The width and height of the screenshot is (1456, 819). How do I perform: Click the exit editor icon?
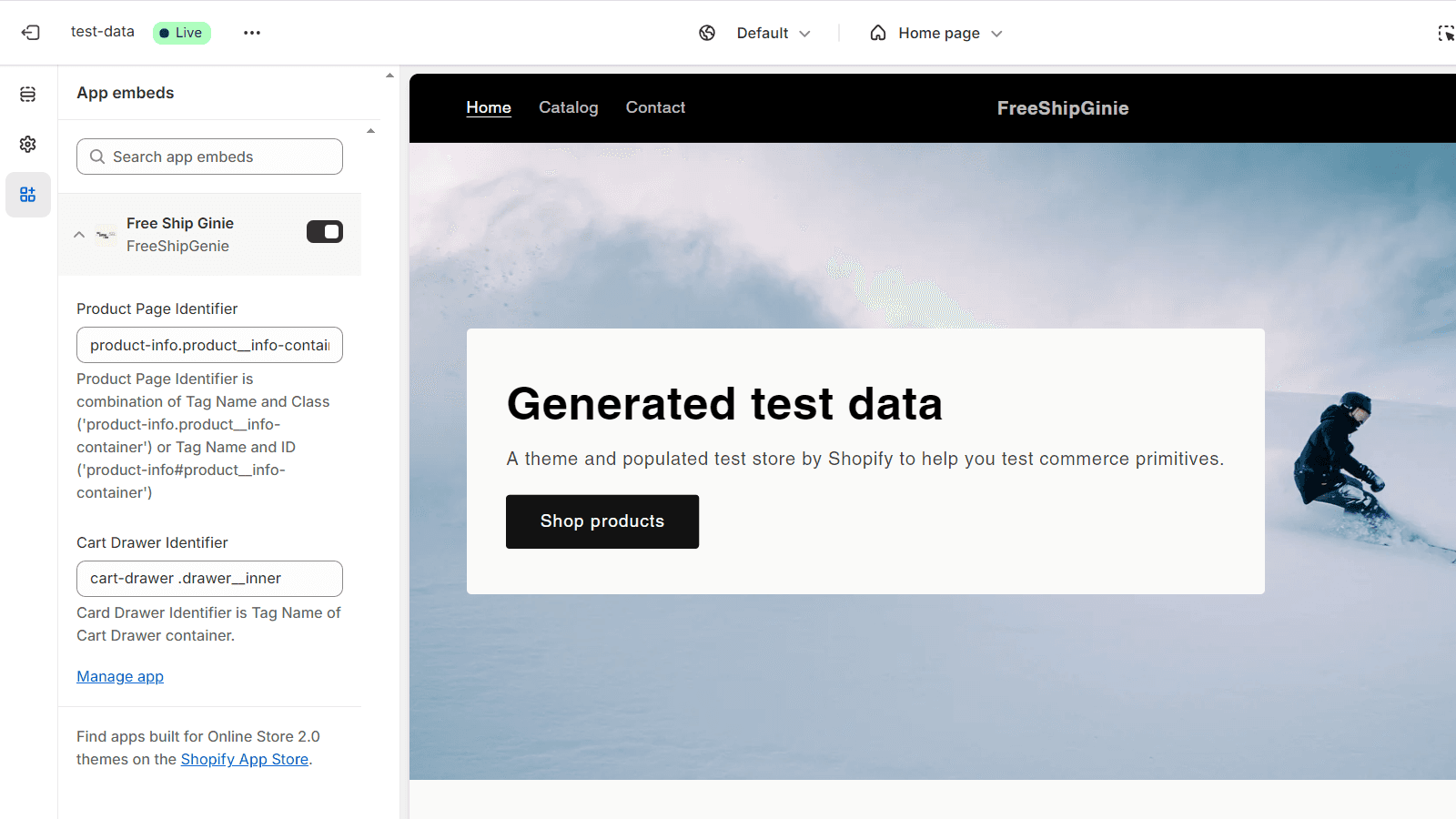pos(31,33)
